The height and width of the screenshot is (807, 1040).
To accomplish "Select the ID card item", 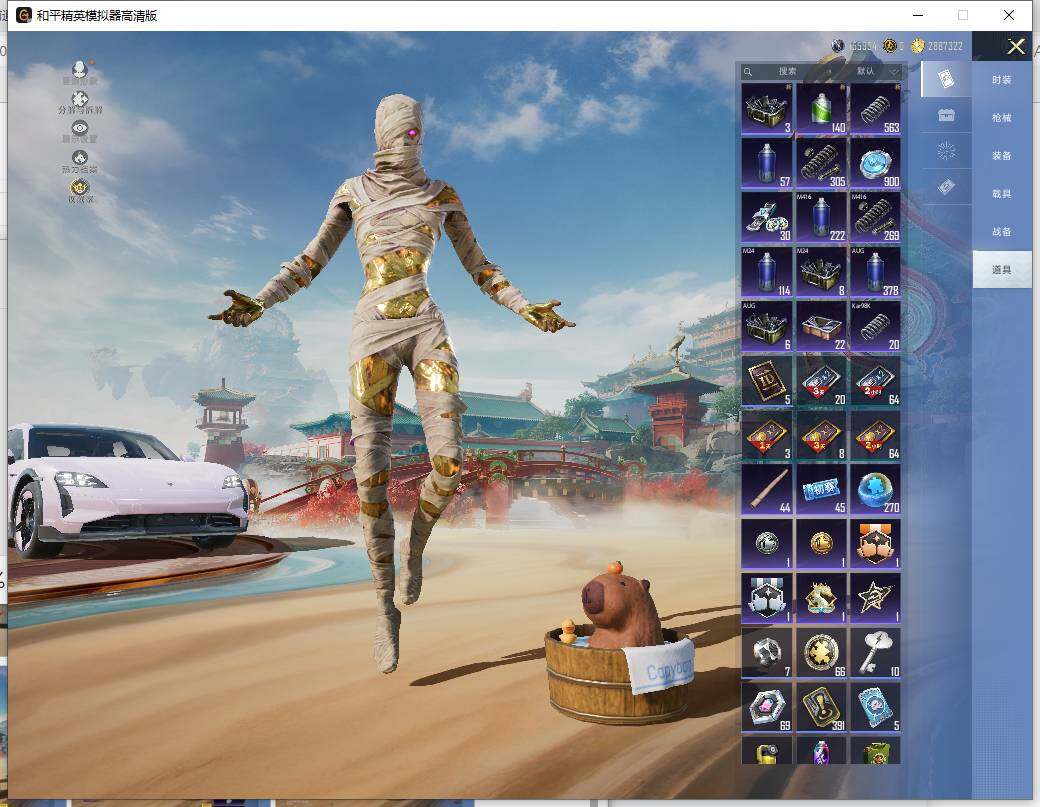I will 767,381.
